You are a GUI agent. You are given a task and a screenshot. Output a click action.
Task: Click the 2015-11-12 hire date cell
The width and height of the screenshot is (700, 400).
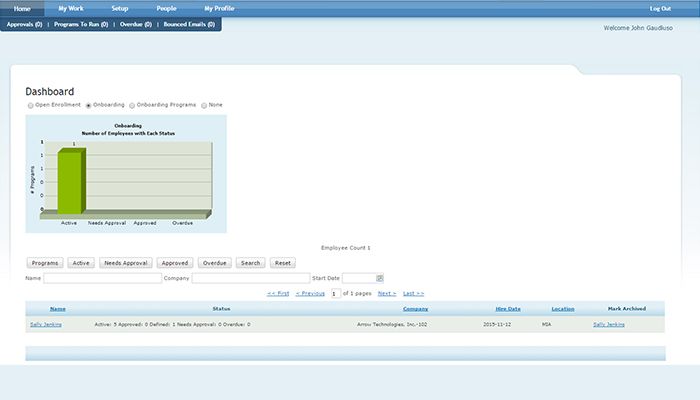[x=497, y=325]
